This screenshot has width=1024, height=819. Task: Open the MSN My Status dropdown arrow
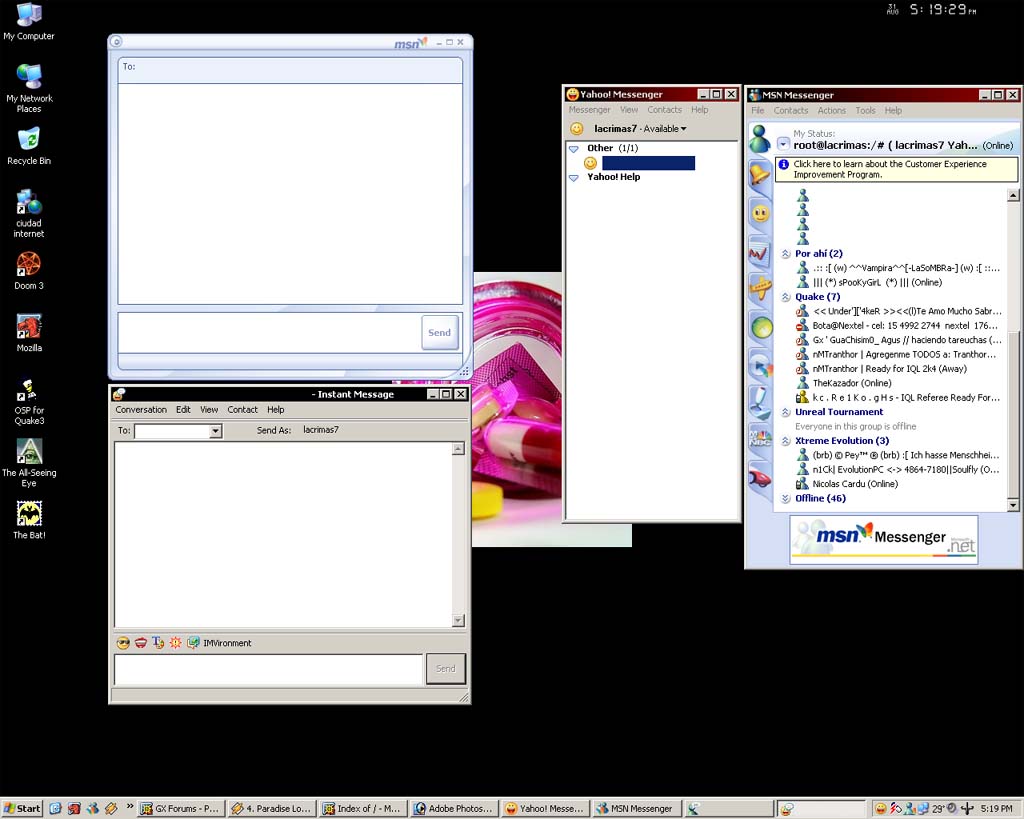click(x=782, y=144)
